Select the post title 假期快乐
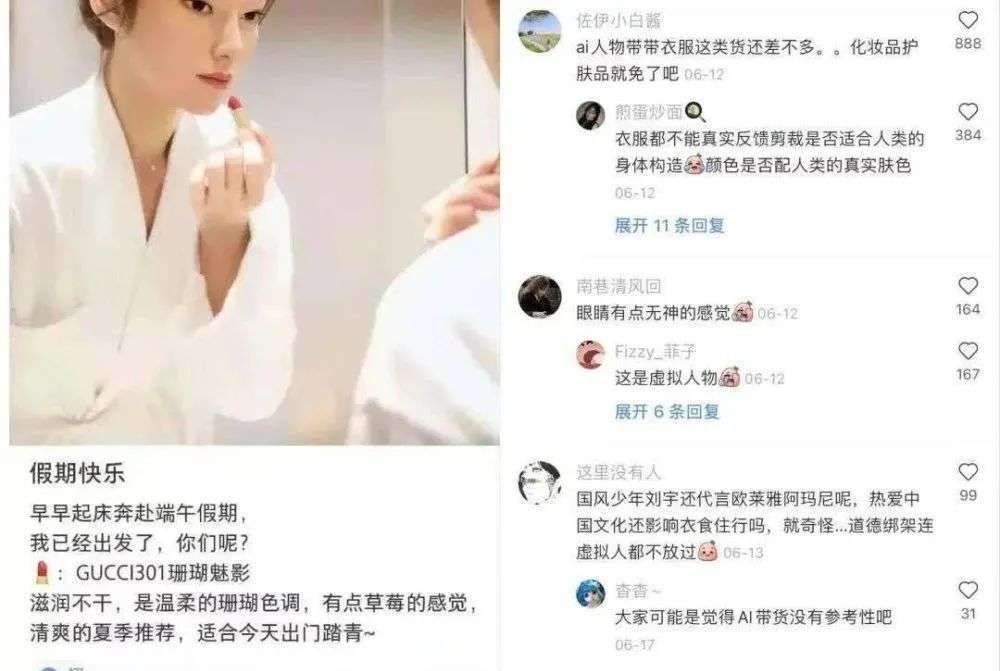Viewport: 1000px width, 671px height. coord(77,473)
